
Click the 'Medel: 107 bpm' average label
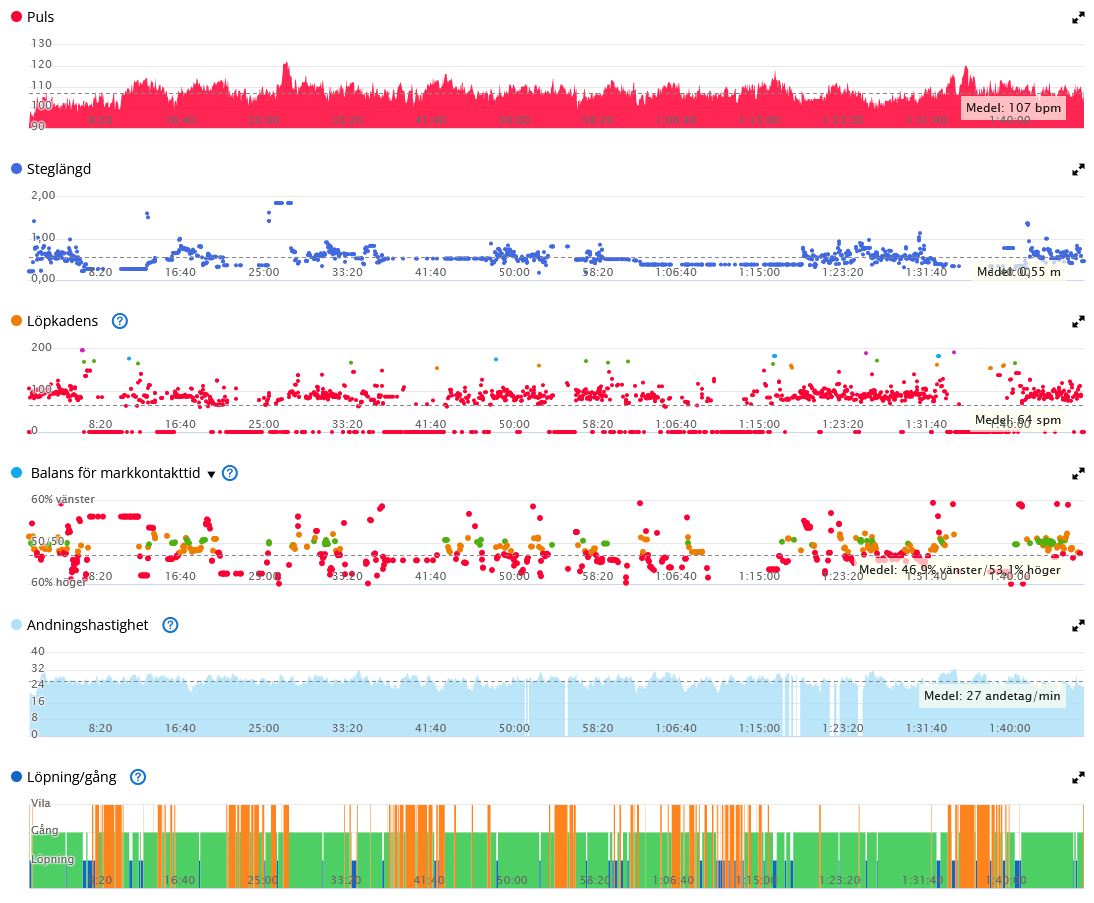click(x=1013, y=107)
